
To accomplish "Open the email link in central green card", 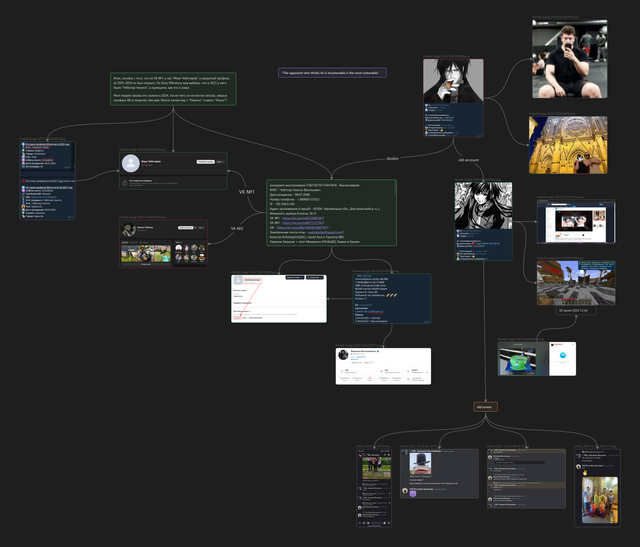I will 326,232.
